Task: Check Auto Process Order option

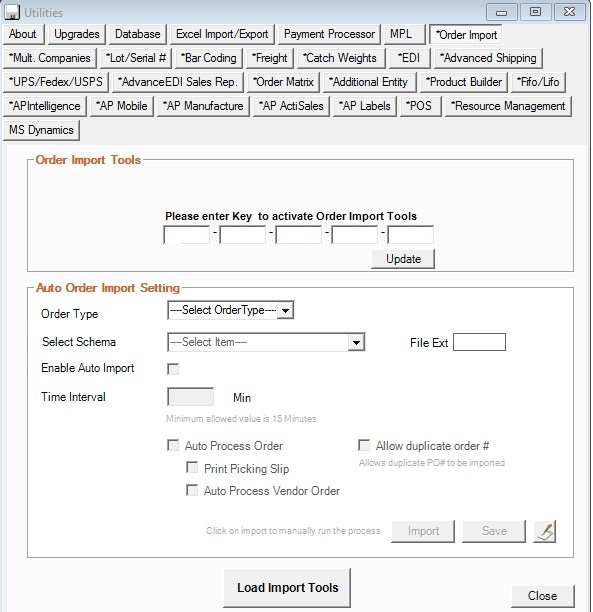Action: pyautogui.click(x=173, y=445)
